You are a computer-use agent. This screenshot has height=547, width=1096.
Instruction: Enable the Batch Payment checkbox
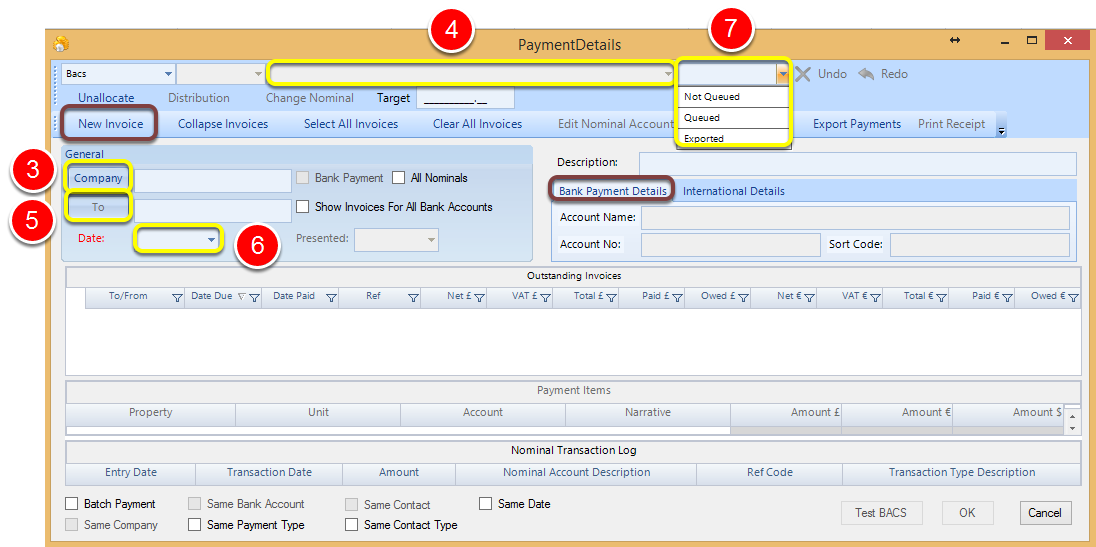71,504
